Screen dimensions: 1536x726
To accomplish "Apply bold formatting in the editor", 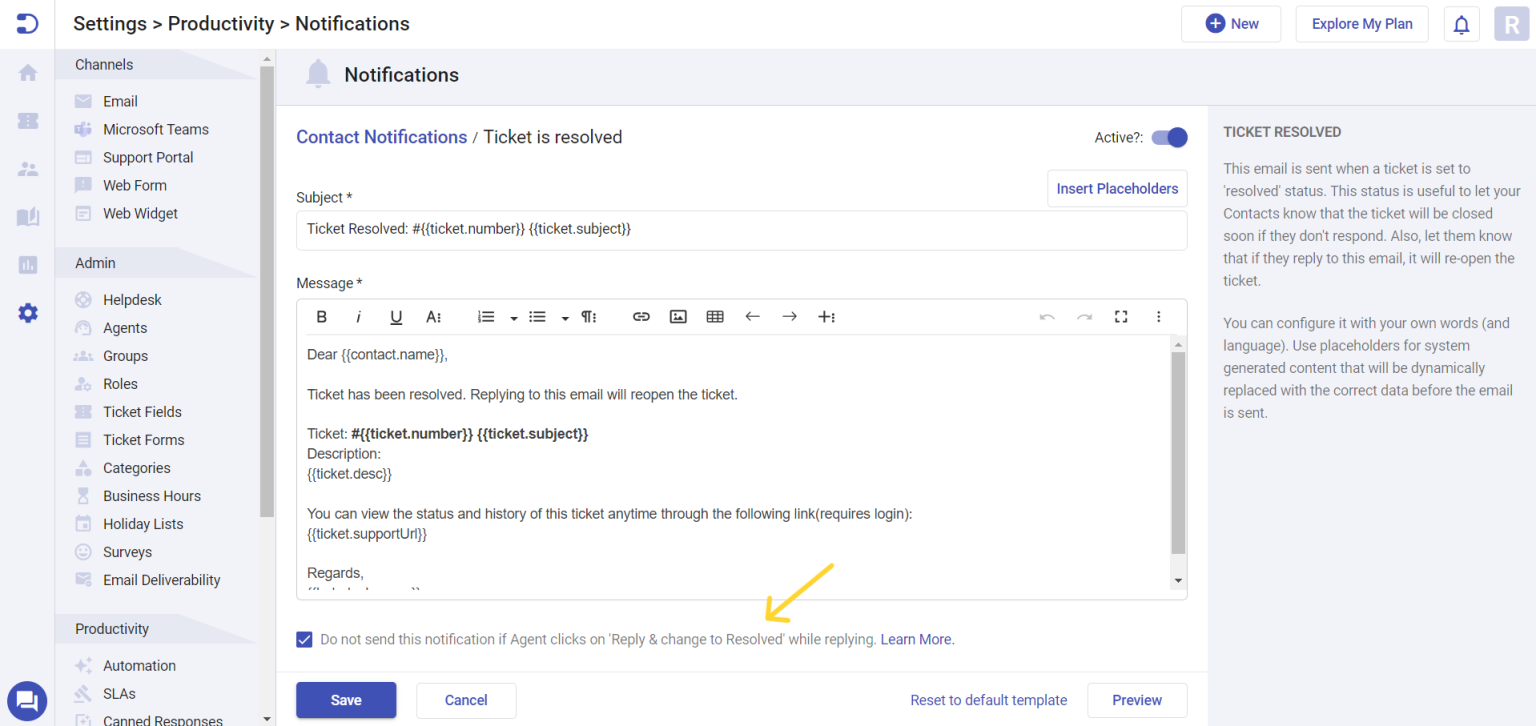I will tap(322, 316).
